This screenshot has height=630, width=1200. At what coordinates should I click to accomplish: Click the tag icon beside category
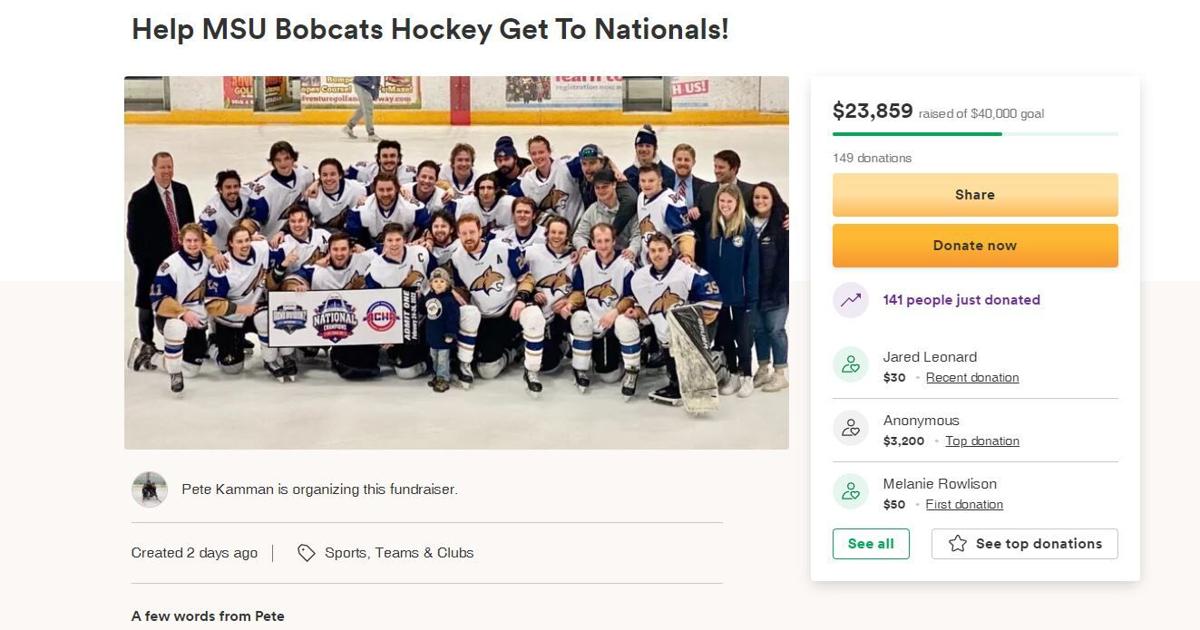tap(306, 553)
